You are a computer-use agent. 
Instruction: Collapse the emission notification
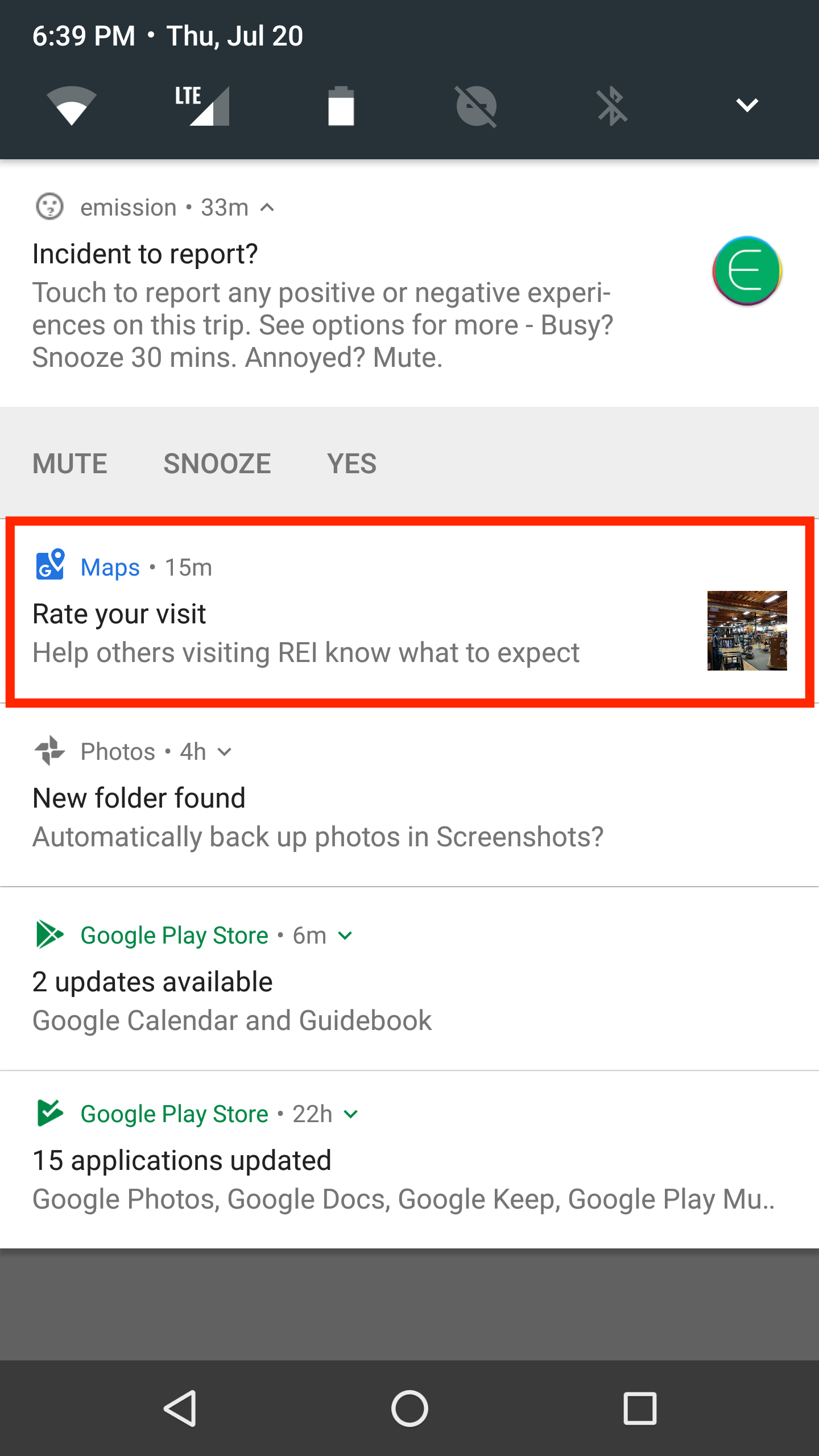(x=267, y=208)
